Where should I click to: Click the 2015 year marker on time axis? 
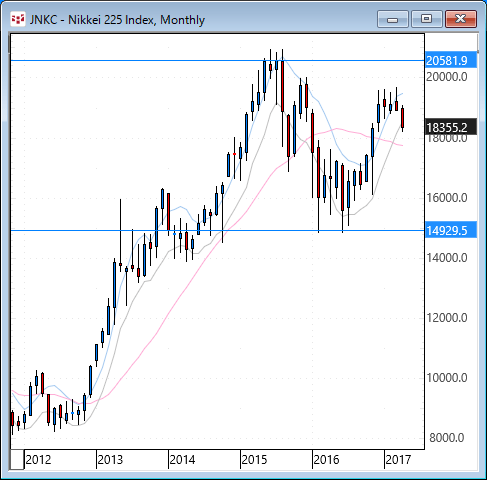click(x=254, y=460)
